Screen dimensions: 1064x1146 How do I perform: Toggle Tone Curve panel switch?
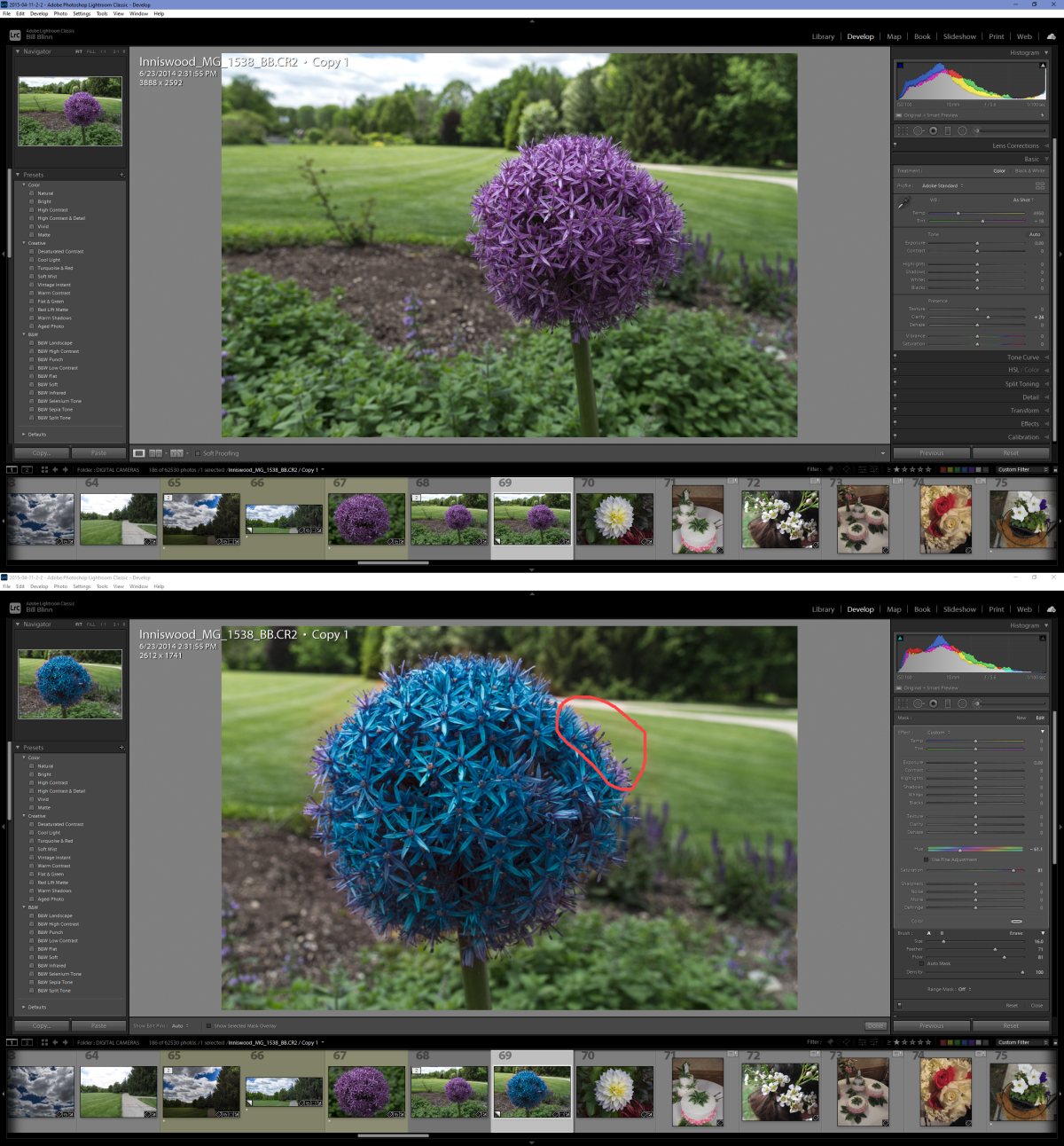895,357
